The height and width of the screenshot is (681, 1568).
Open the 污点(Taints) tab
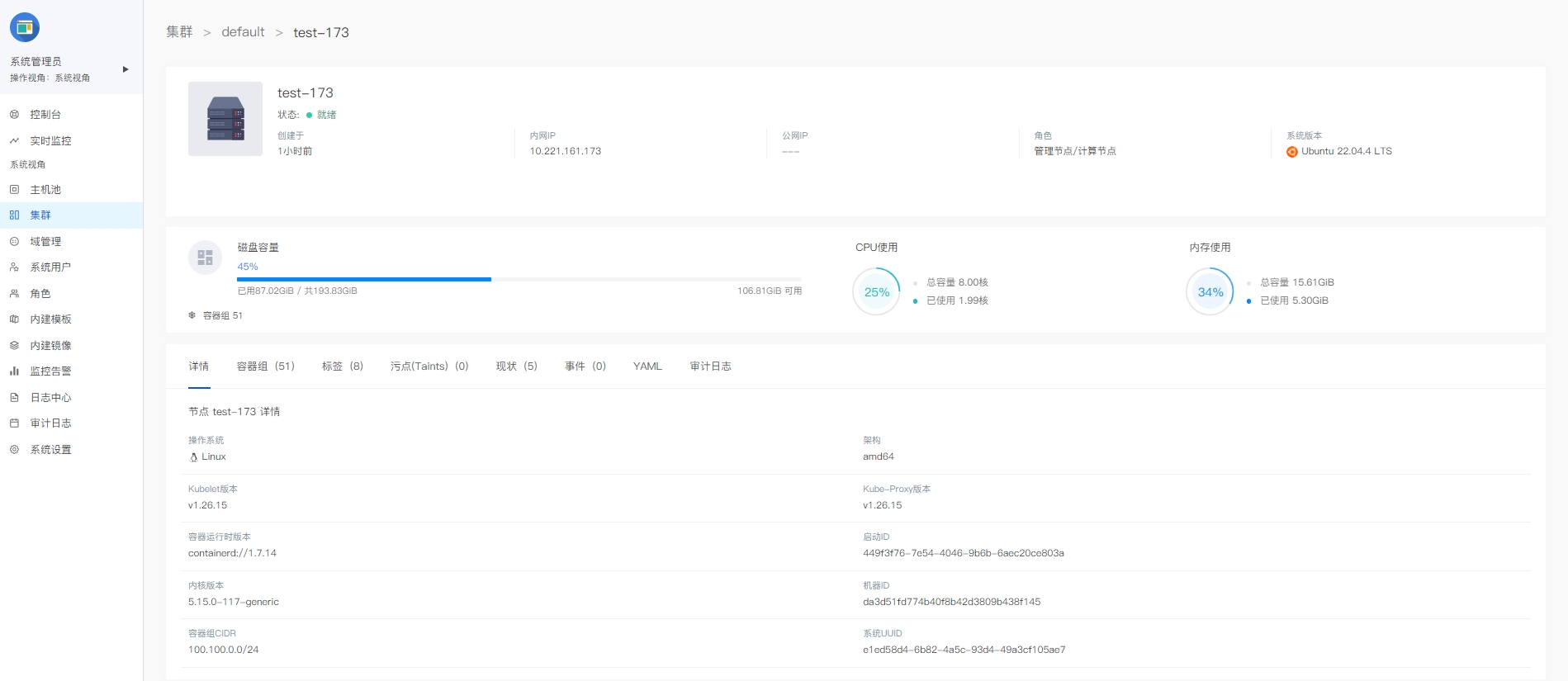pyautogui.click(x=429, y=367)
